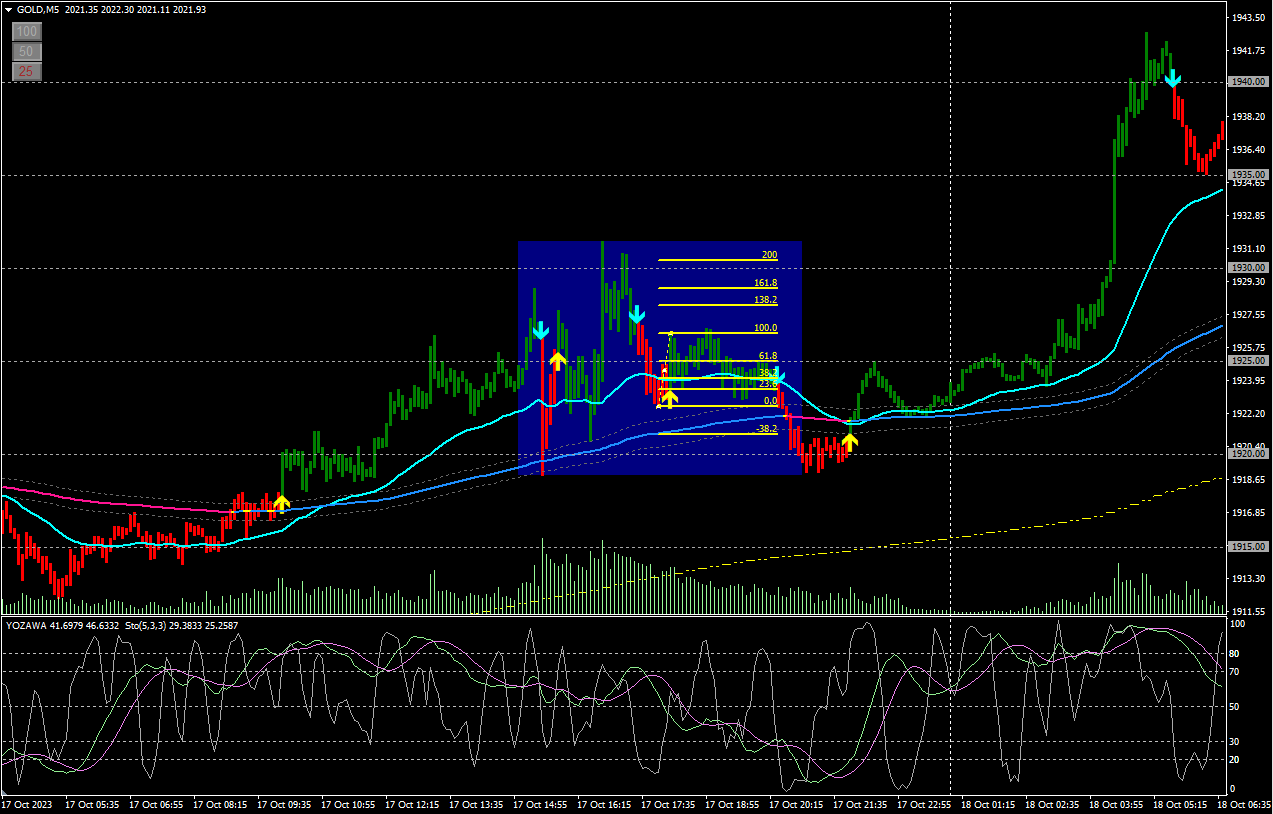1273x814 pixels.
Task: Click cyan arrow at the Fibonacci 38.2 level
Action: pos(778,378)
